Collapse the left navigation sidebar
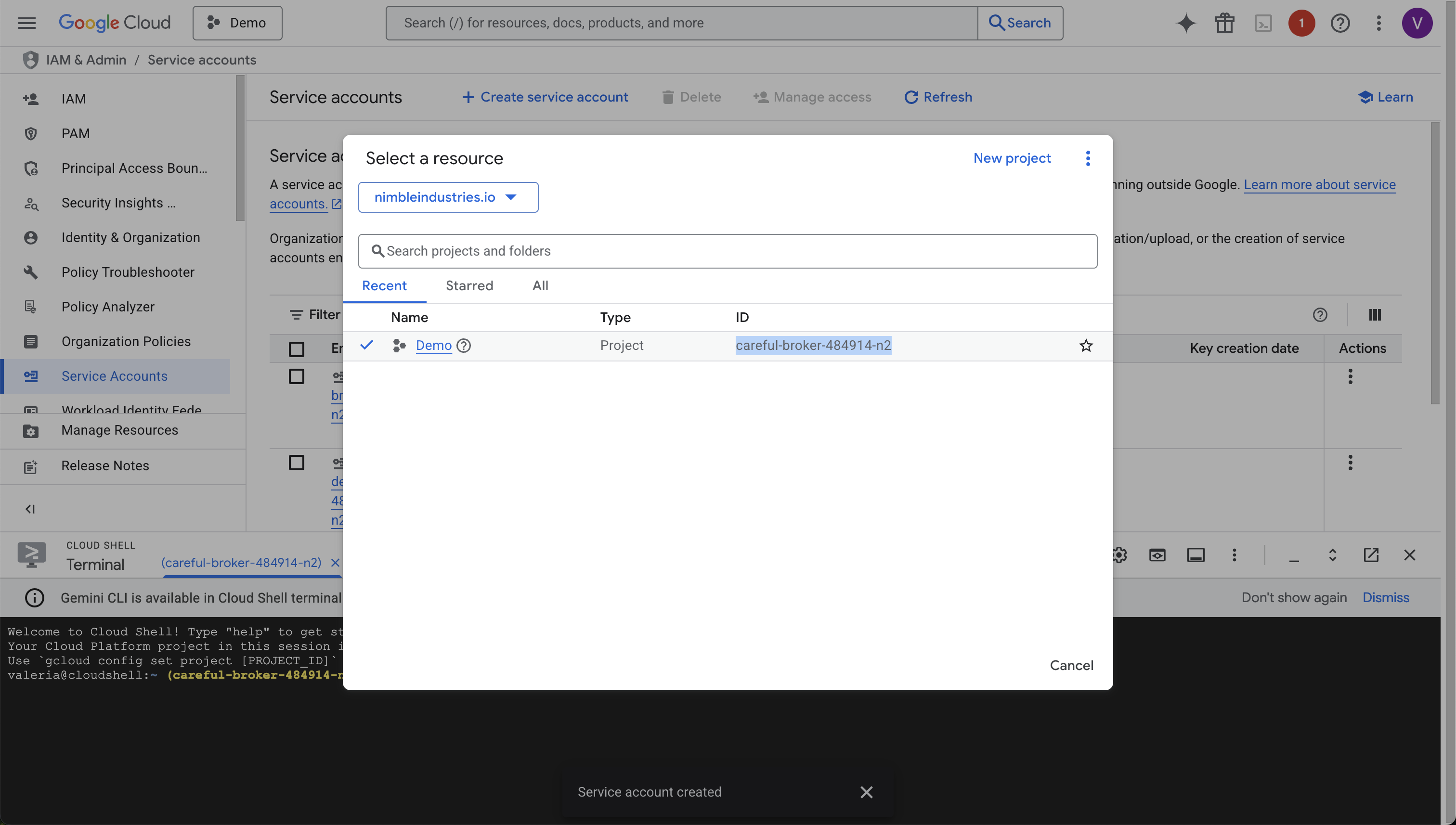 point(30,509)
